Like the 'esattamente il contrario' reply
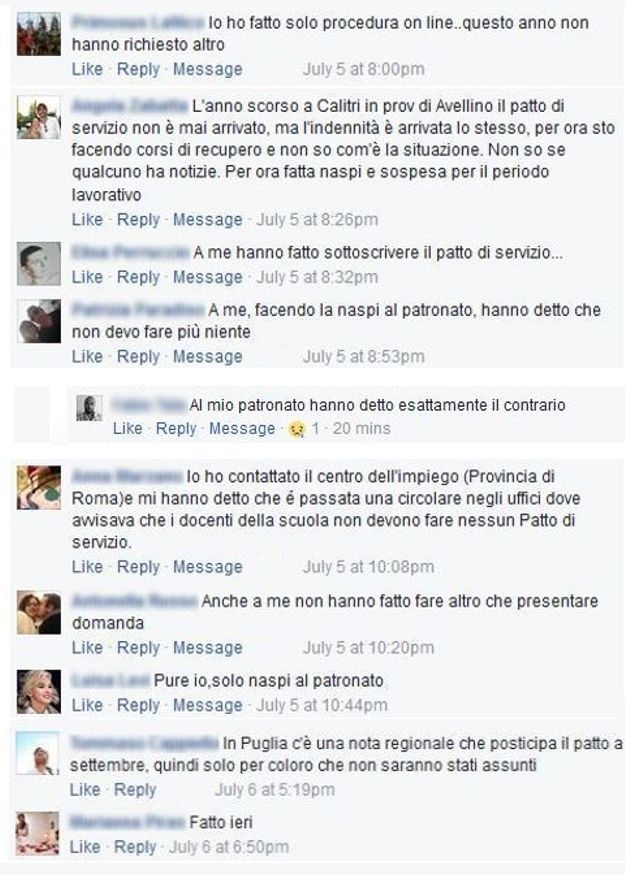Viewport: 625px width, 875px height. 128,429
